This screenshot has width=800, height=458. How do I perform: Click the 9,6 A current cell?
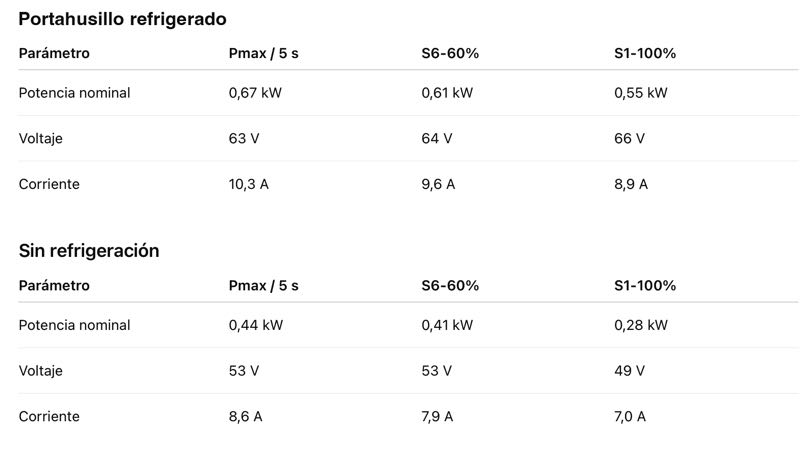click(x=438, y=184)
